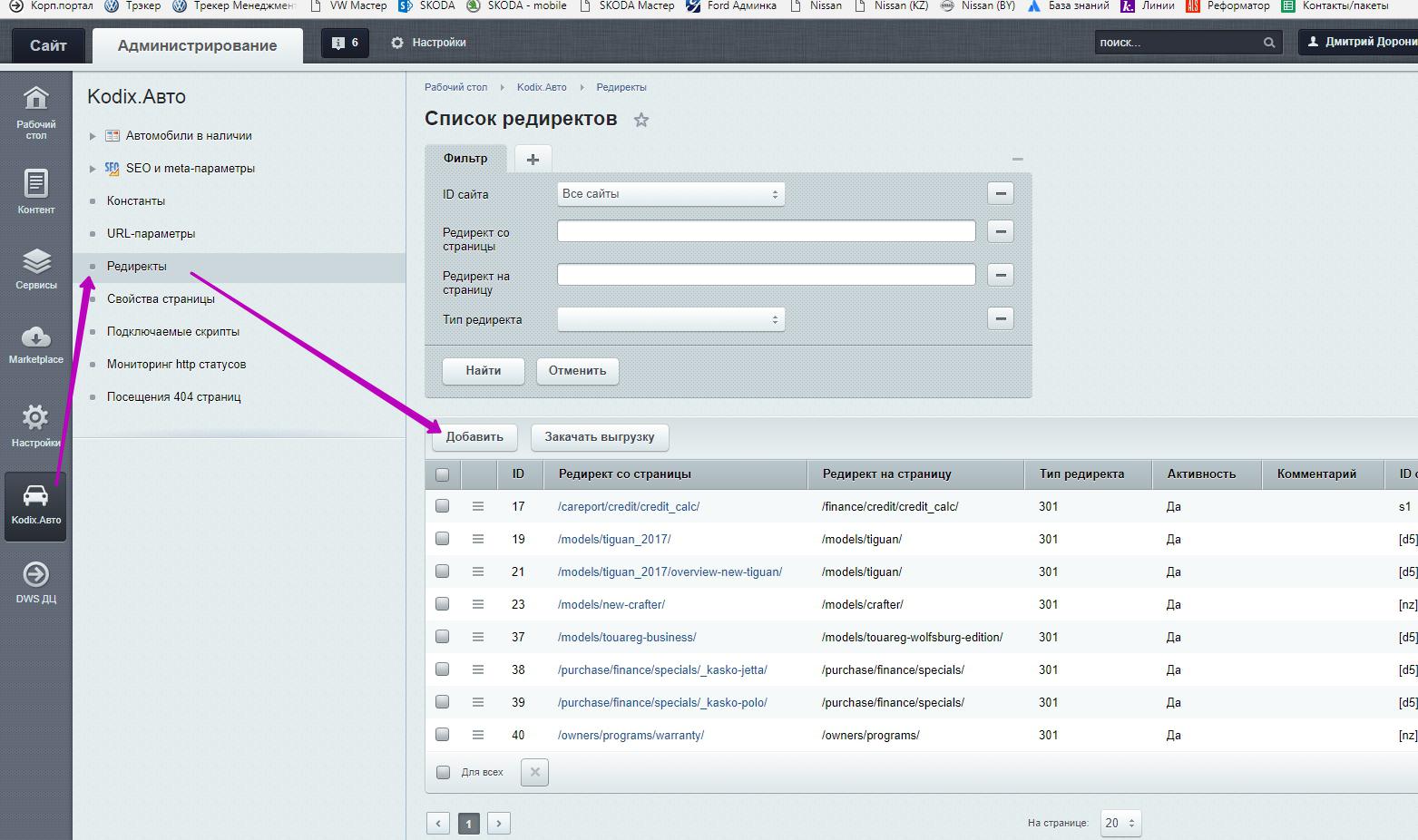Open the row menu for redirect ID 23
Screen dimensions: 1418x840
478,604
